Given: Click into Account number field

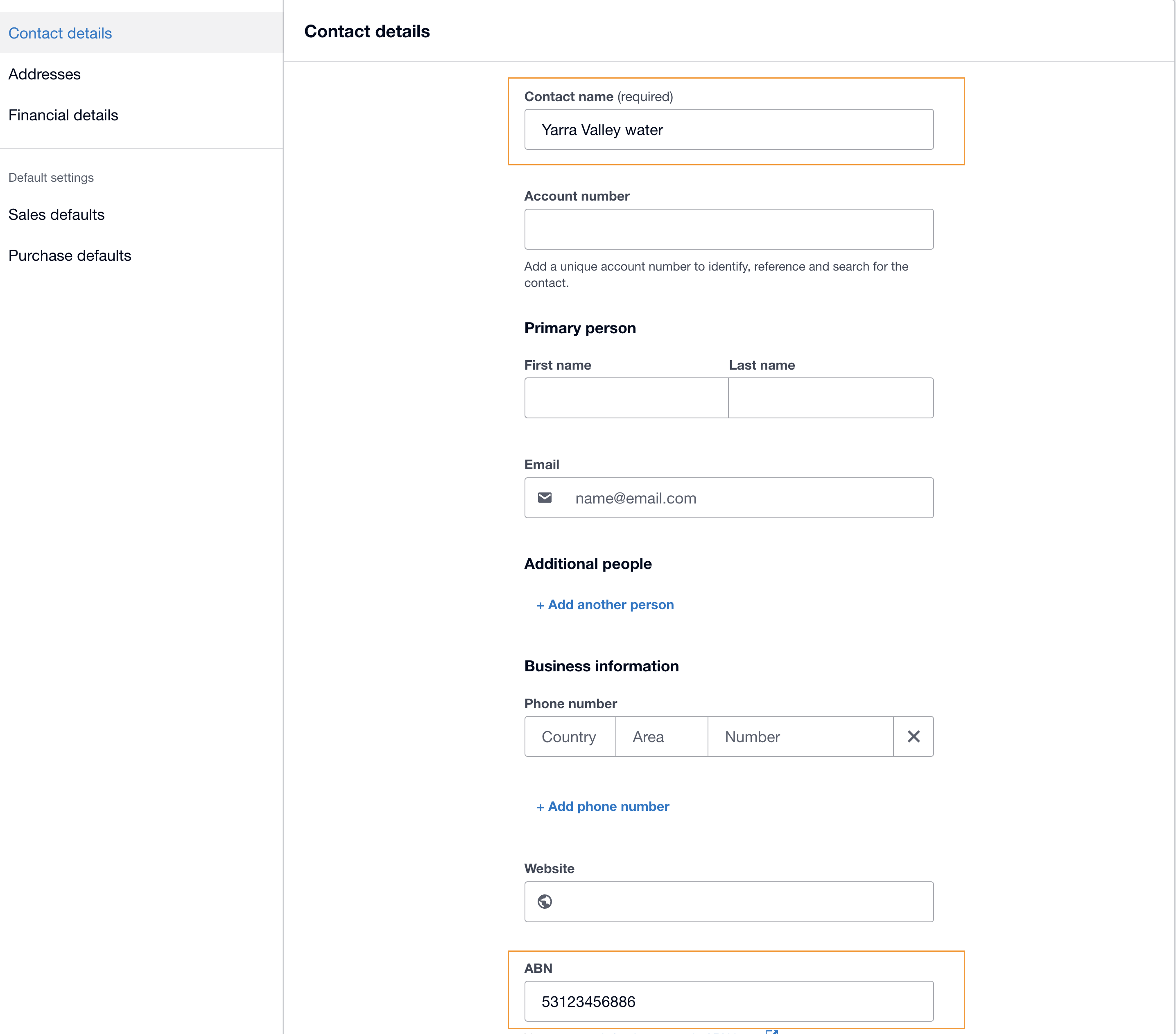Looking at the screenshot, I should click(728, 229).
